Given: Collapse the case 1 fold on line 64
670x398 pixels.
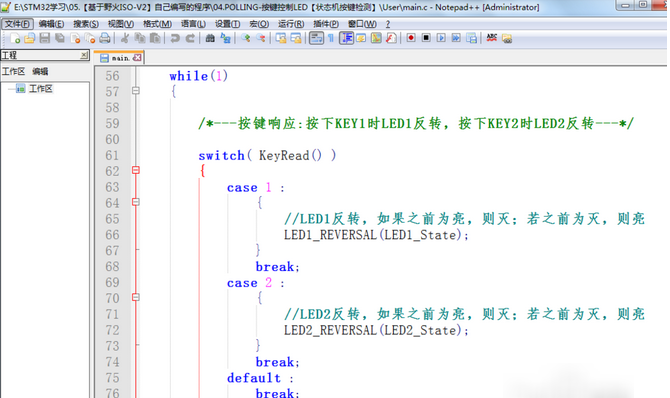Looking at the screenshot, I should click(135, 202).
